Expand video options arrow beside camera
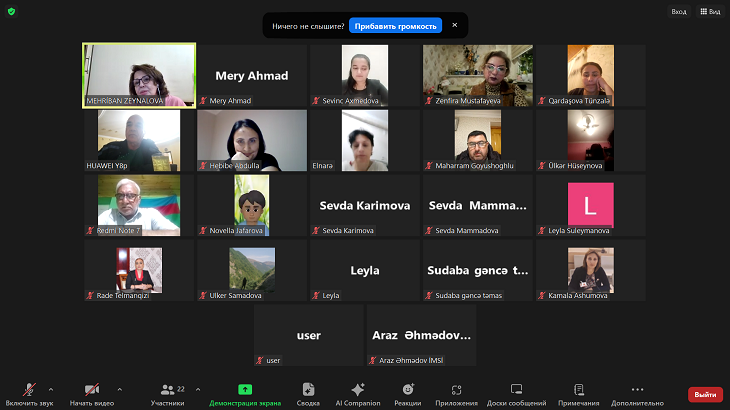This screenshot has width=730, height=410. pyautogui.click(x=120, y=389)
